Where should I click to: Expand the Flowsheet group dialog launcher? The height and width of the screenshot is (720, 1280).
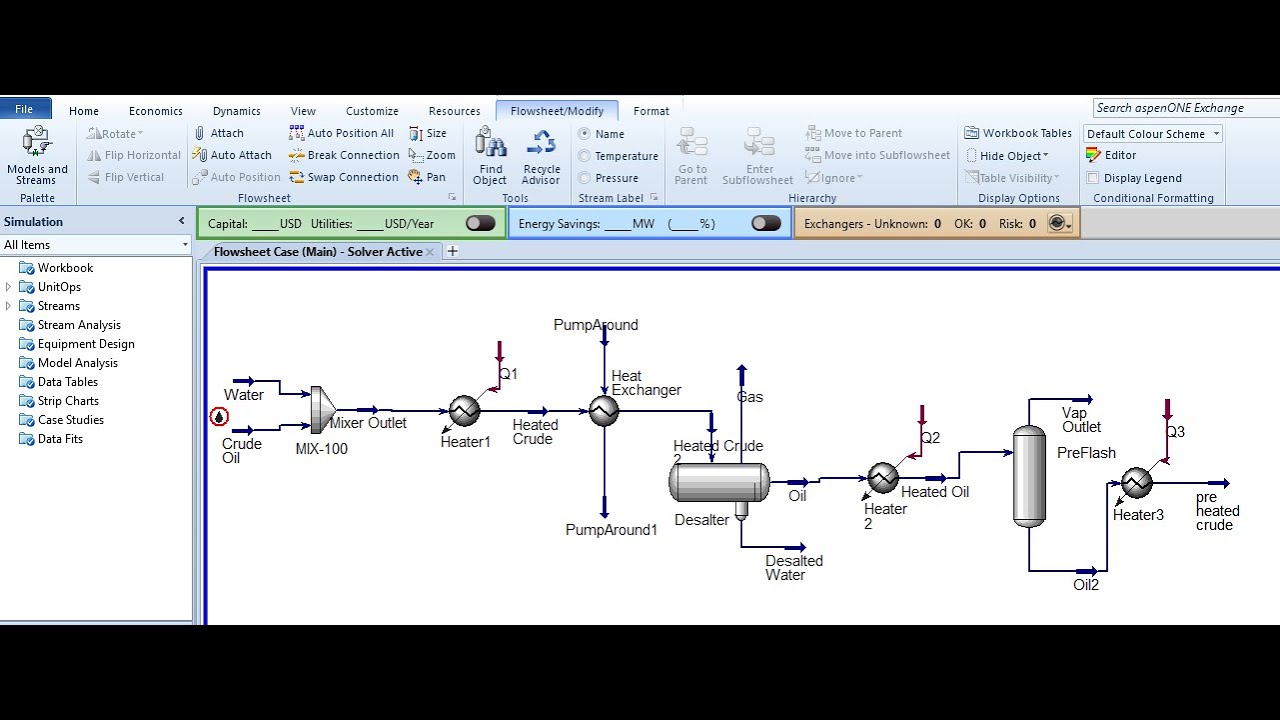click(452, 198)
